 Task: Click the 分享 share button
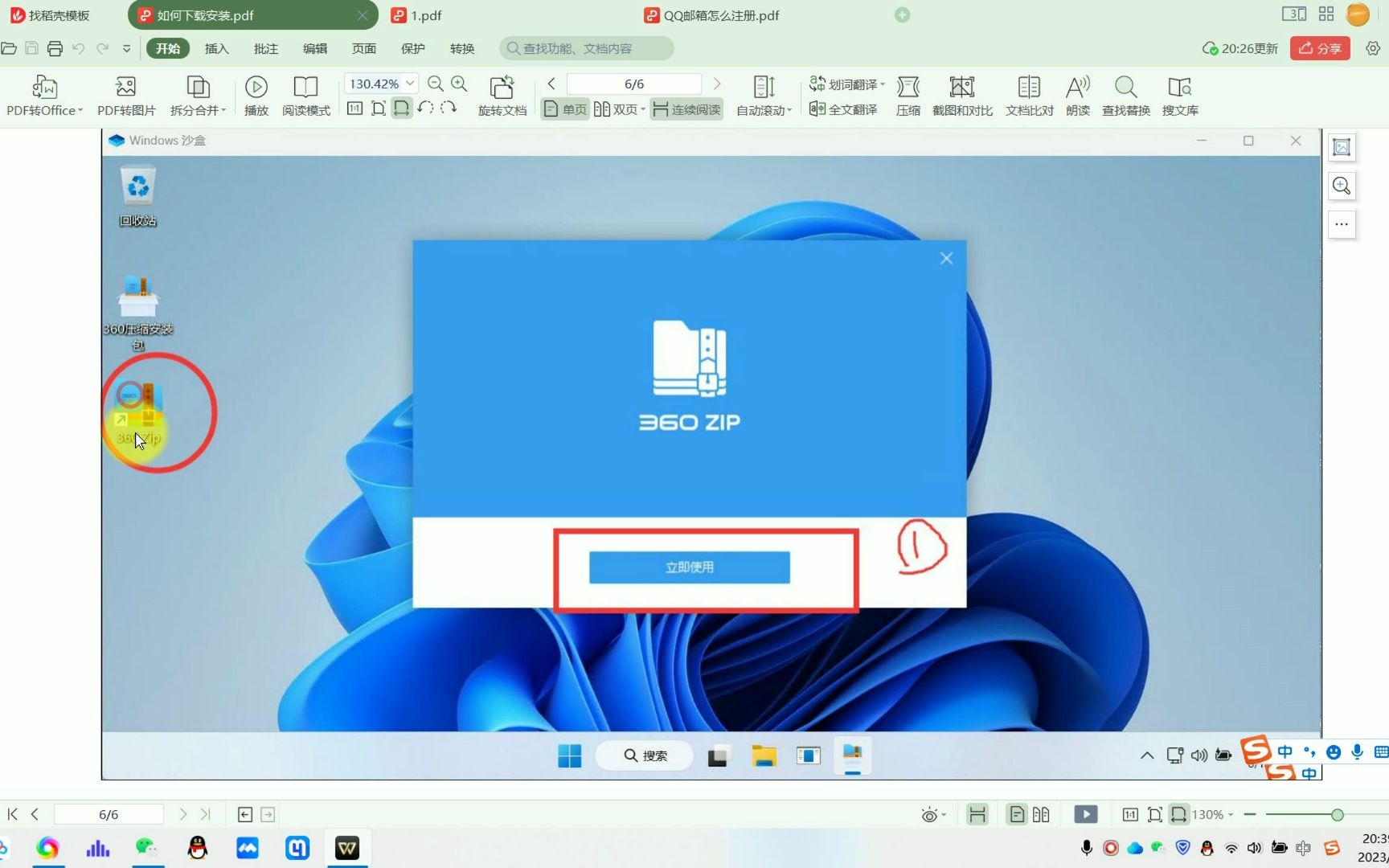[x=1320, y=48]
